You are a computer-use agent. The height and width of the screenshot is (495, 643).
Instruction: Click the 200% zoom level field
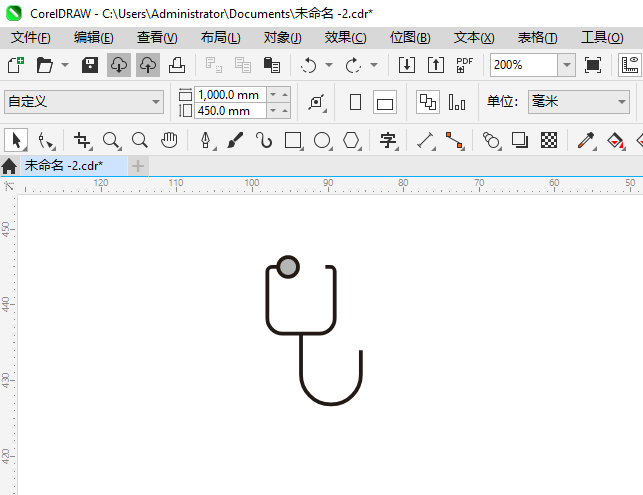tap(524, 65)
